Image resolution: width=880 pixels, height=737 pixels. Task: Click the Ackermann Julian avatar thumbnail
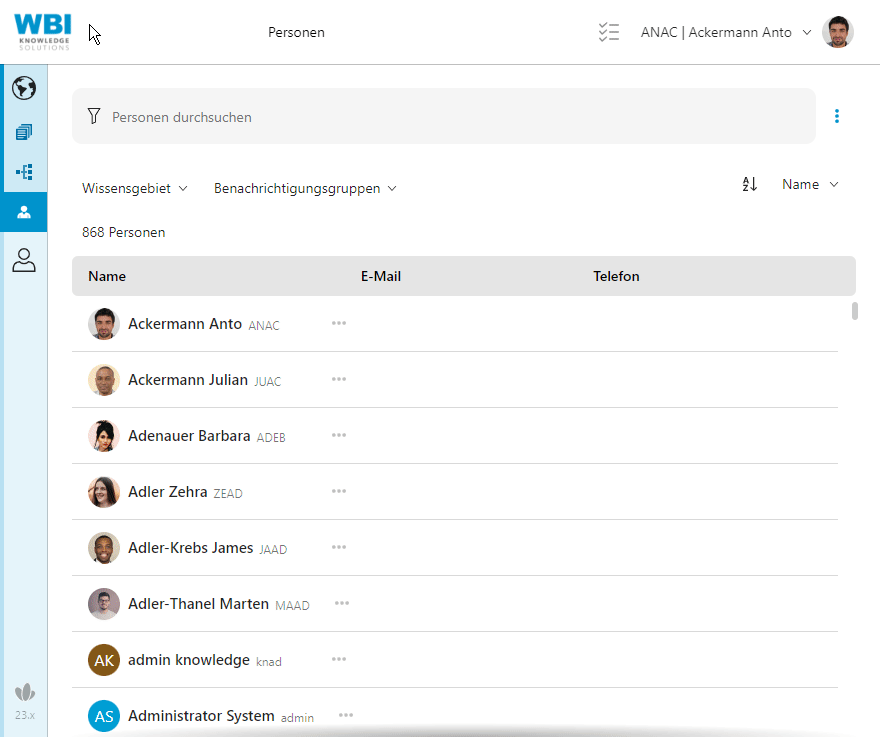click(104, 380)
